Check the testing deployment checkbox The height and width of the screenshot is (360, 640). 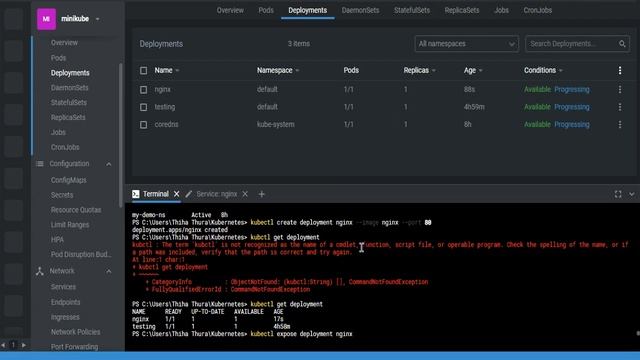[143, 107]
